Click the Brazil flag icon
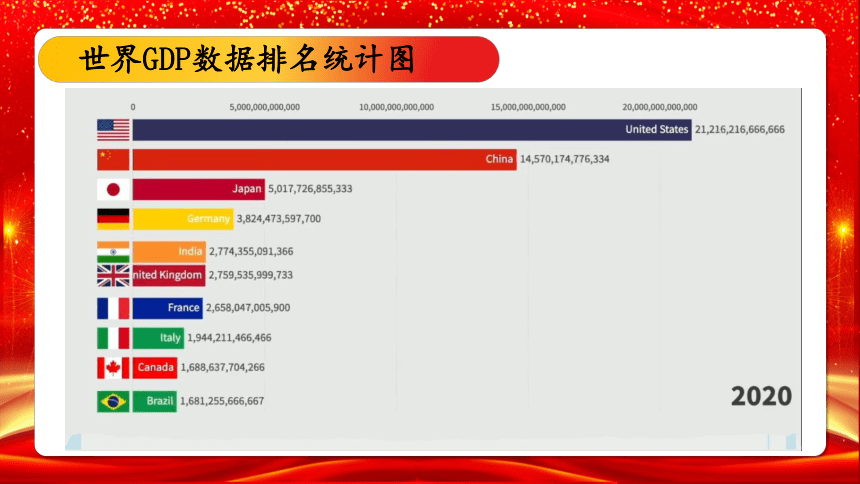This screenshot has width=860, height=484. (114, 401)
